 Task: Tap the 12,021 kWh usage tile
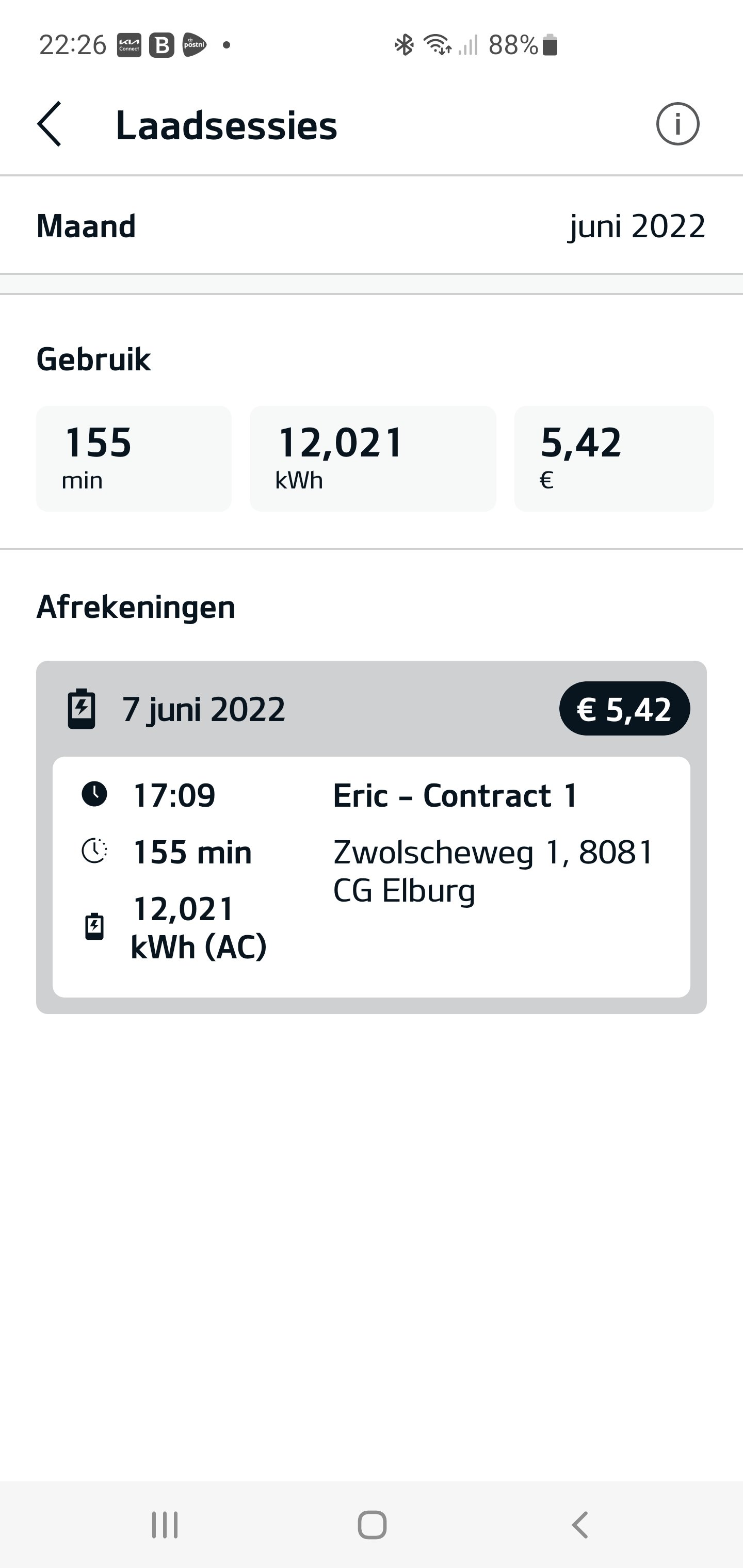373,459
